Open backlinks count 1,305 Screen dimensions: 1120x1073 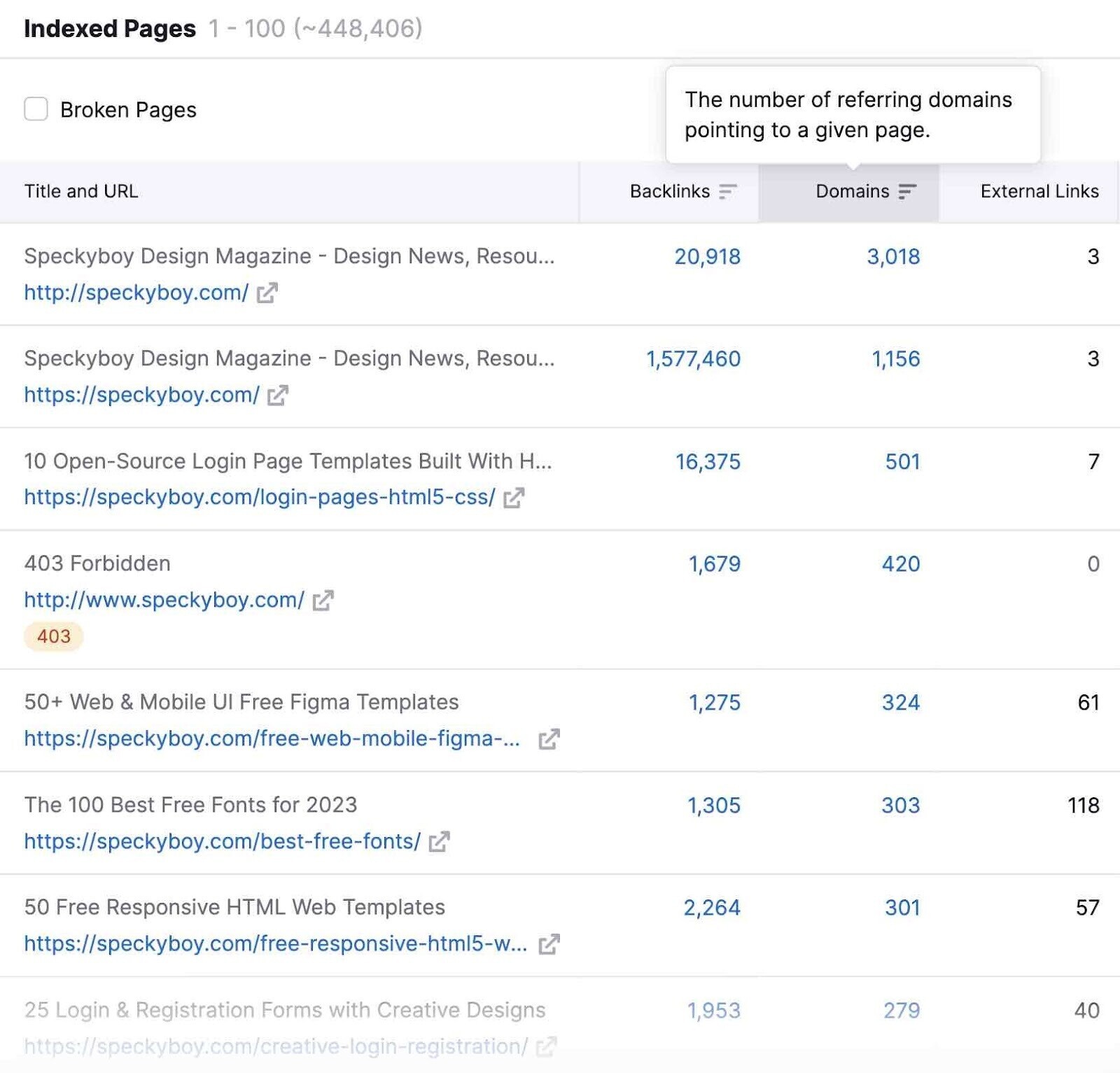(714, 806)
